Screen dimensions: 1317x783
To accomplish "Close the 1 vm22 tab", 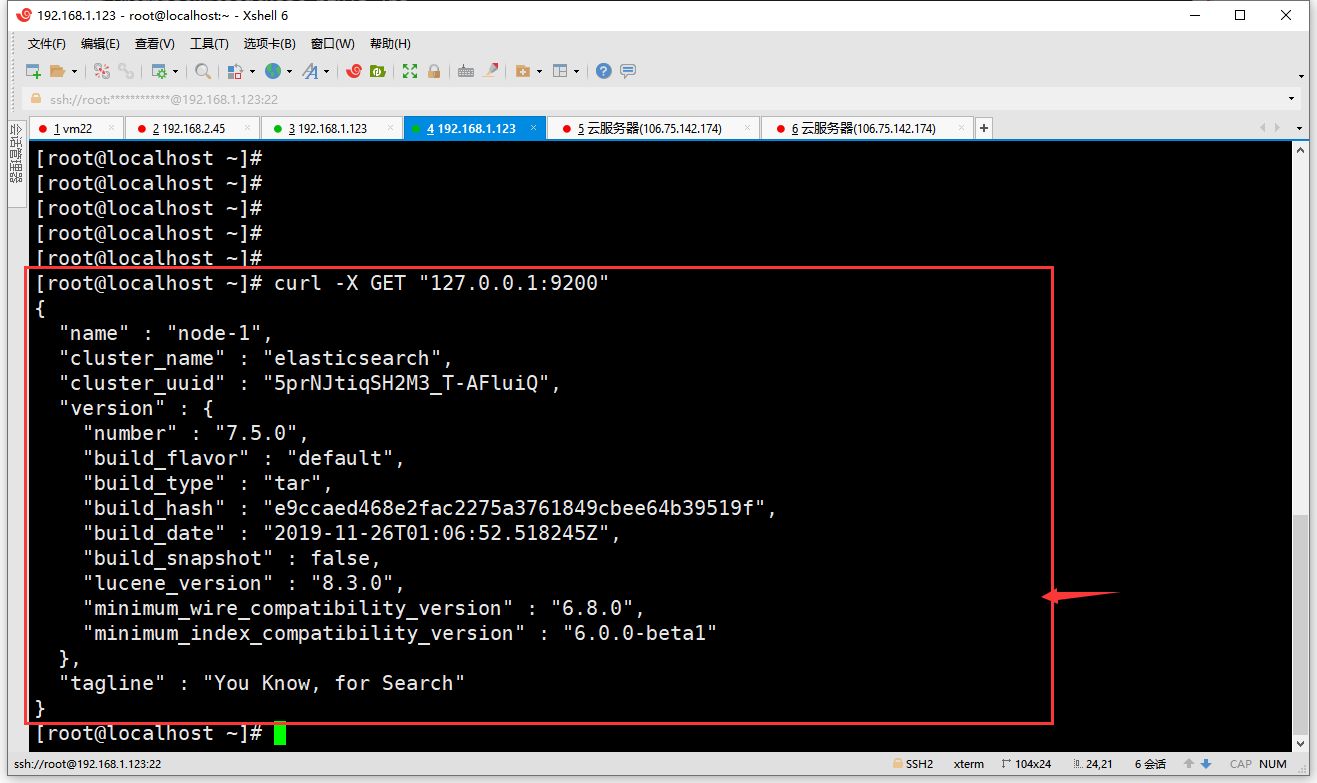I will click(x=111, y=128).
